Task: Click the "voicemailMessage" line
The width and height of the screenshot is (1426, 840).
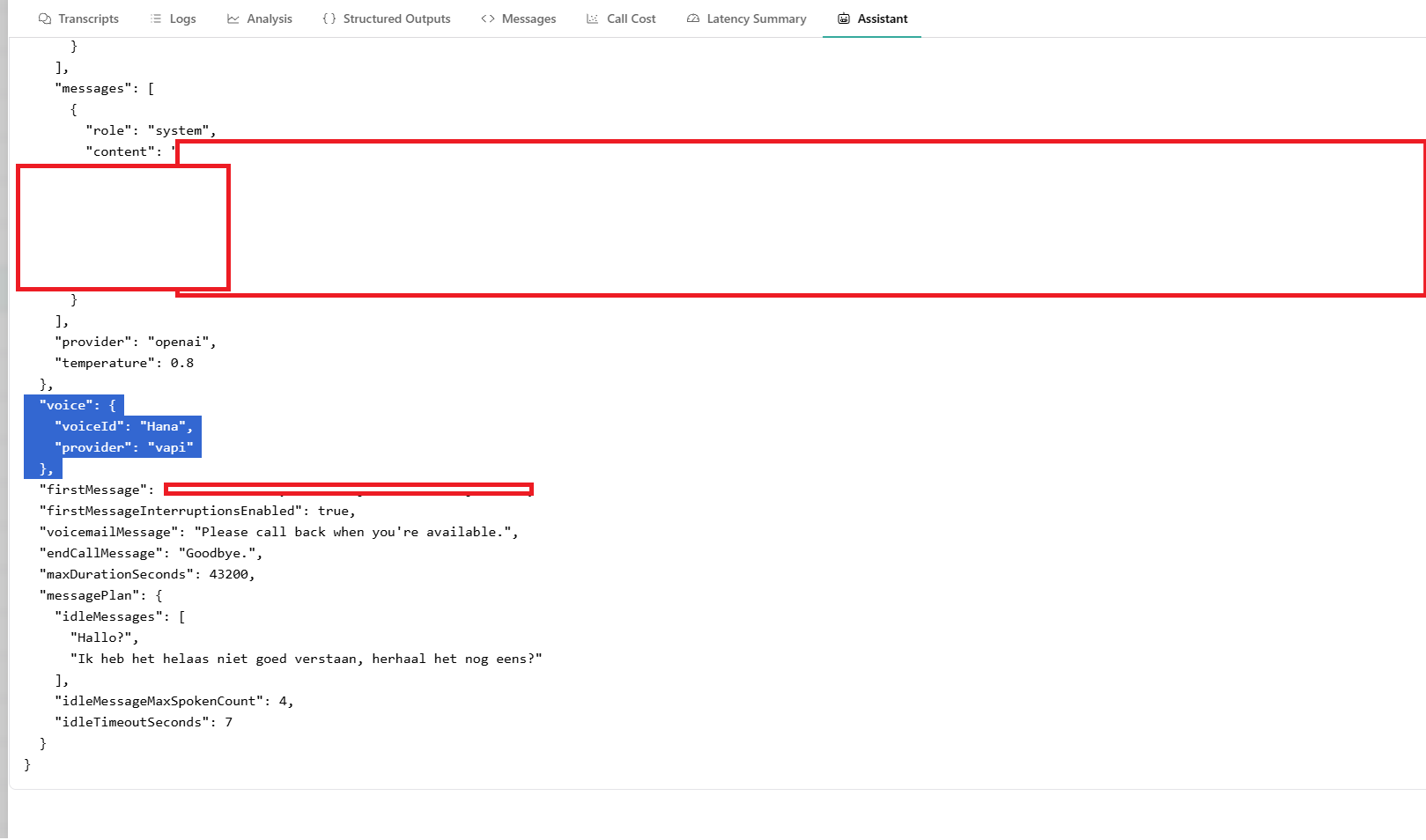Action: coord(278,532)
